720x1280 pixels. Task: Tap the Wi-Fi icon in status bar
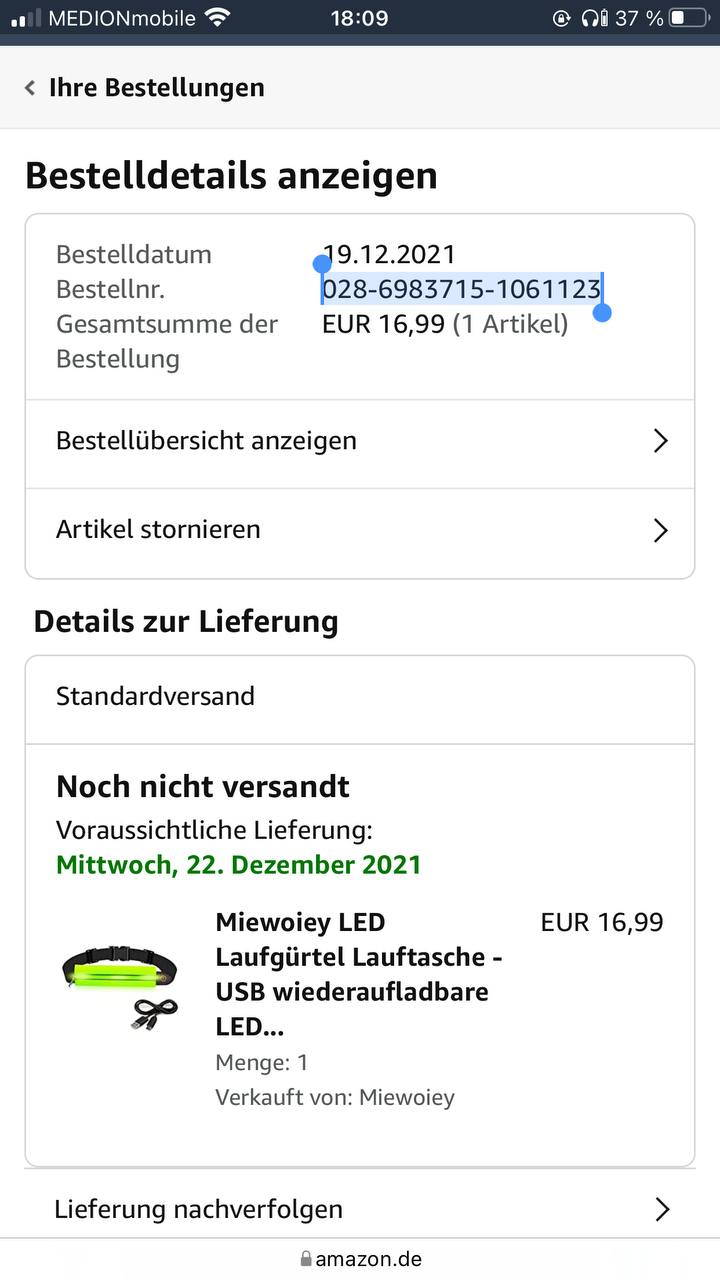[216, 17]
